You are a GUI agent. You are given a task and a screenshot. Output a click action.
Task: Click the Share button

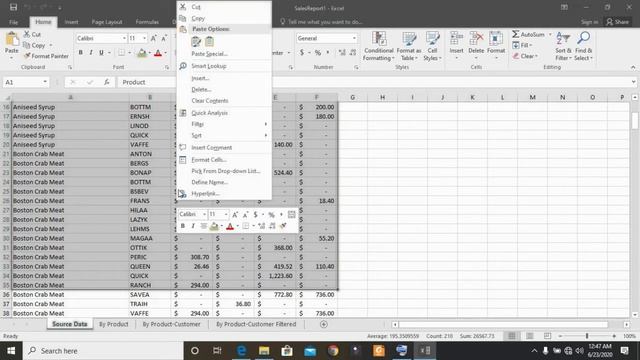[x=618, y=22]
